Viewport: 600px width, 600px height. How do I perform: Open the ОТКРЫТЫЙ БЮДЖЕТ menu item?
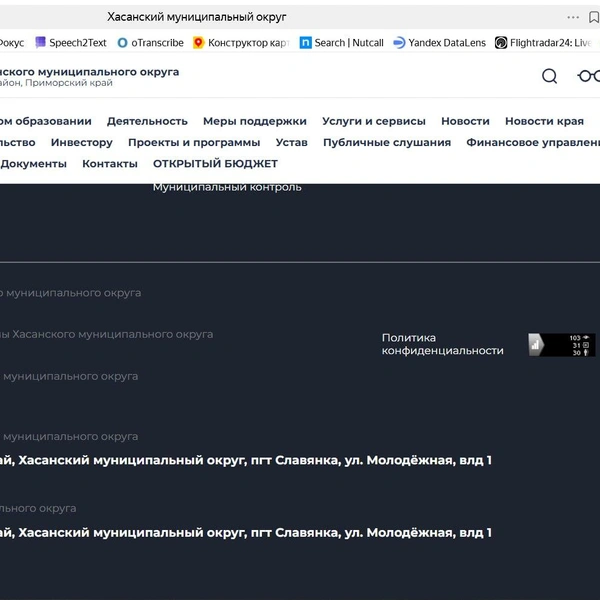click(x=215, y=164)
